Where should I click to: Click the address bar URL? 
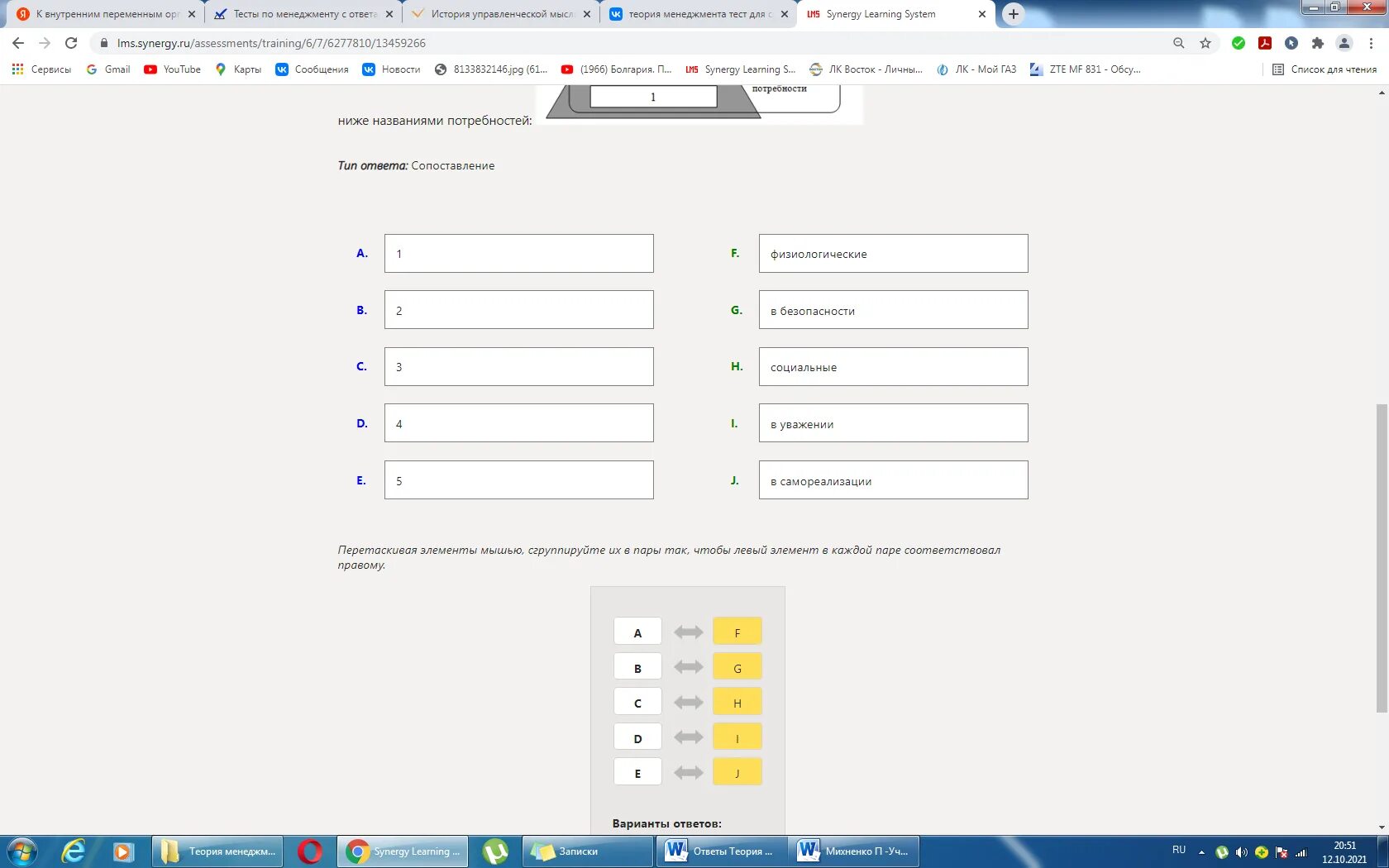271,43
